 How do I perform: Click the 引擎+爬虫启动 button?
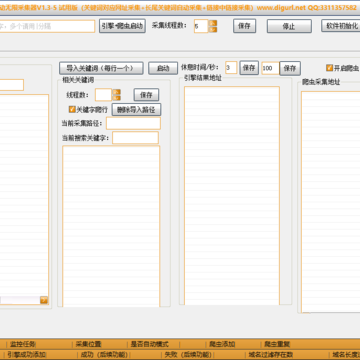[x=122, y=26]
